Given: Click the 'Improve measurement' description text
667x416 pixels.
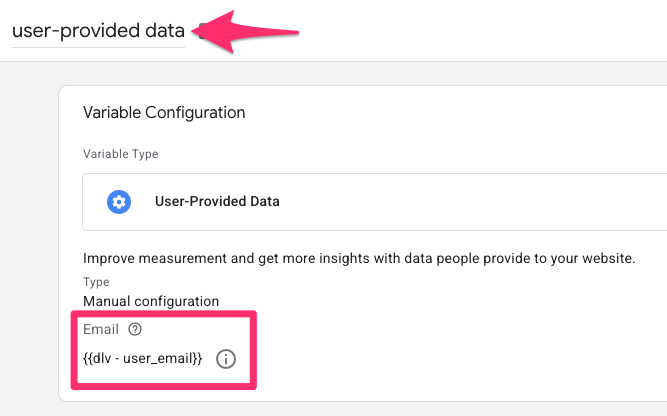Looking at the screenshot, I should [359, 258].
